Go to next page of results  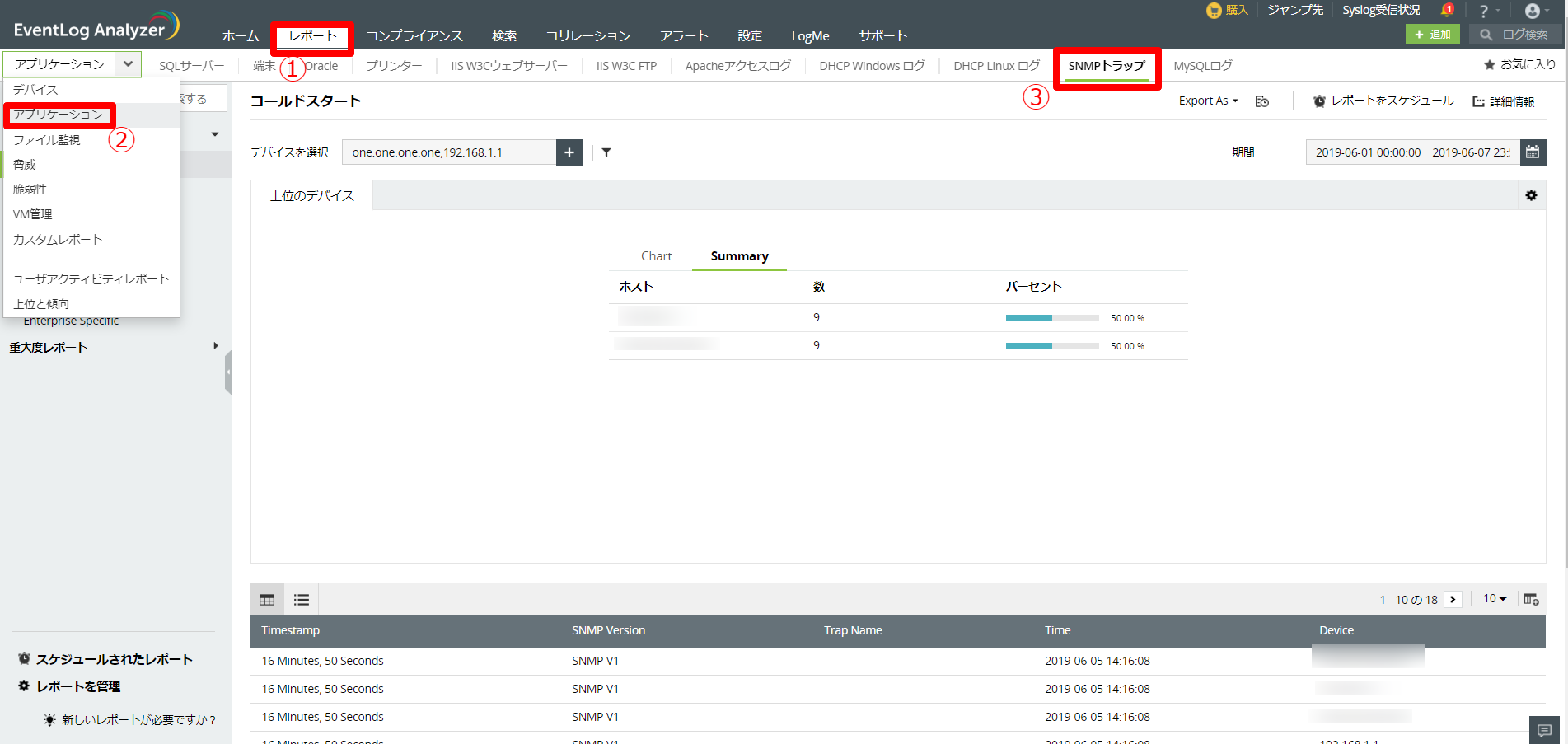[x=1453, y=600]
